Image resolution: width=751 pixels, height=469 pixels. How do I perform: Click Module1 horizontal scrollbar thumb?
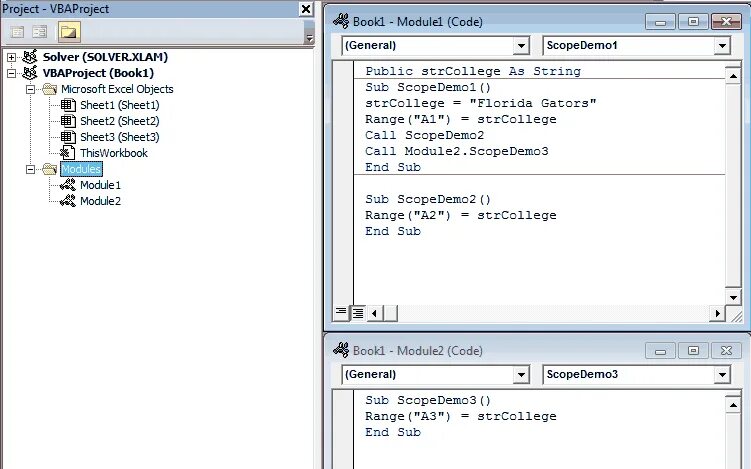[x=390, y=313]
